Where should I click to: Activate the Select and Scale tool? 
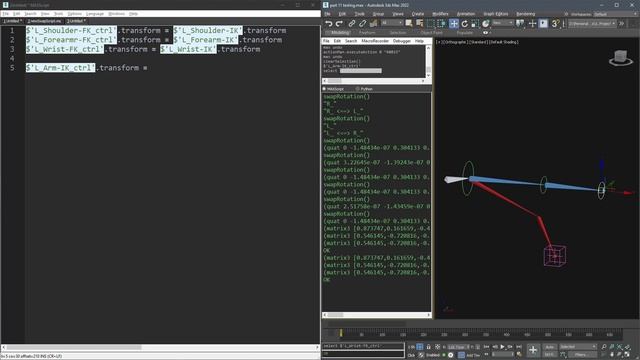tap(475, 24)
